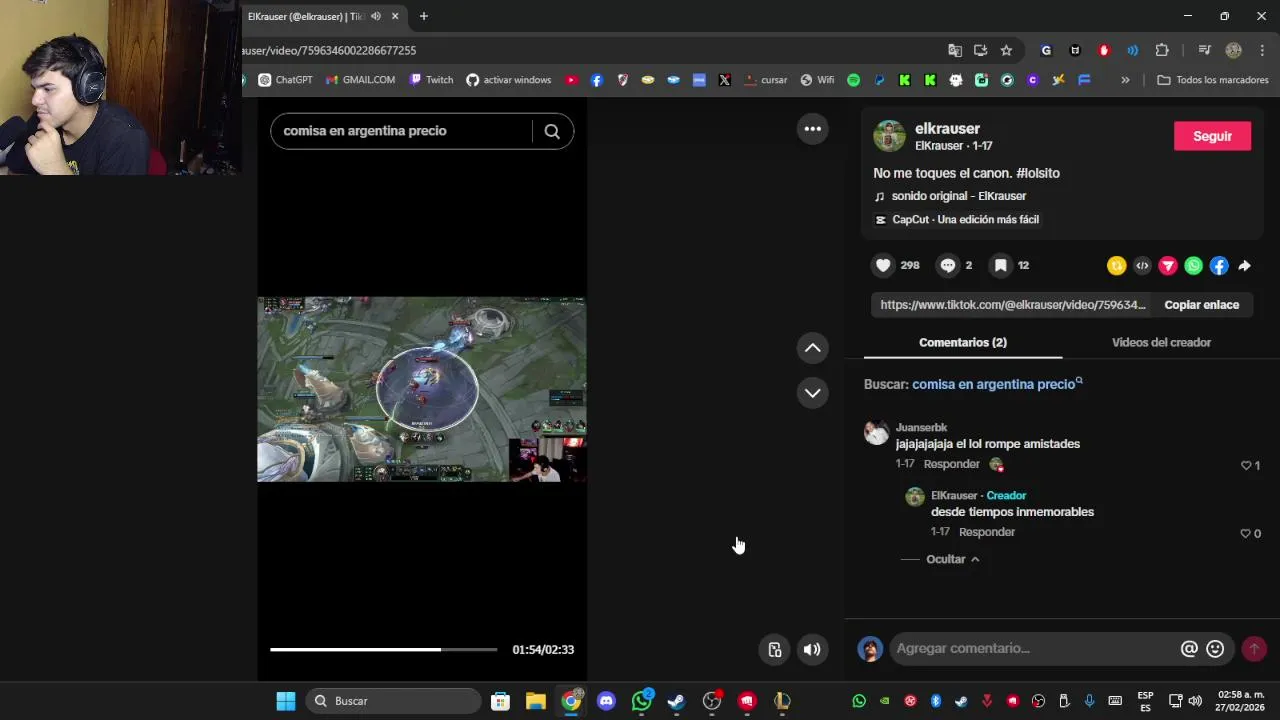
Task: Click the embed code icon
Action: [x=1142, y=265]
